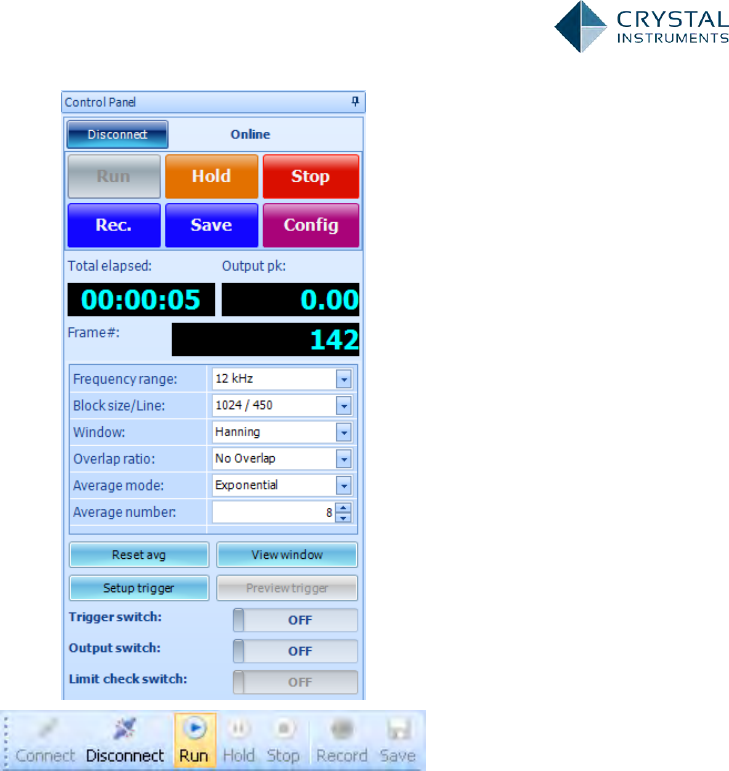Click the Total elapsed time display 00:00:05
This screenshot has height=771, width=729.
coord(141,299)
